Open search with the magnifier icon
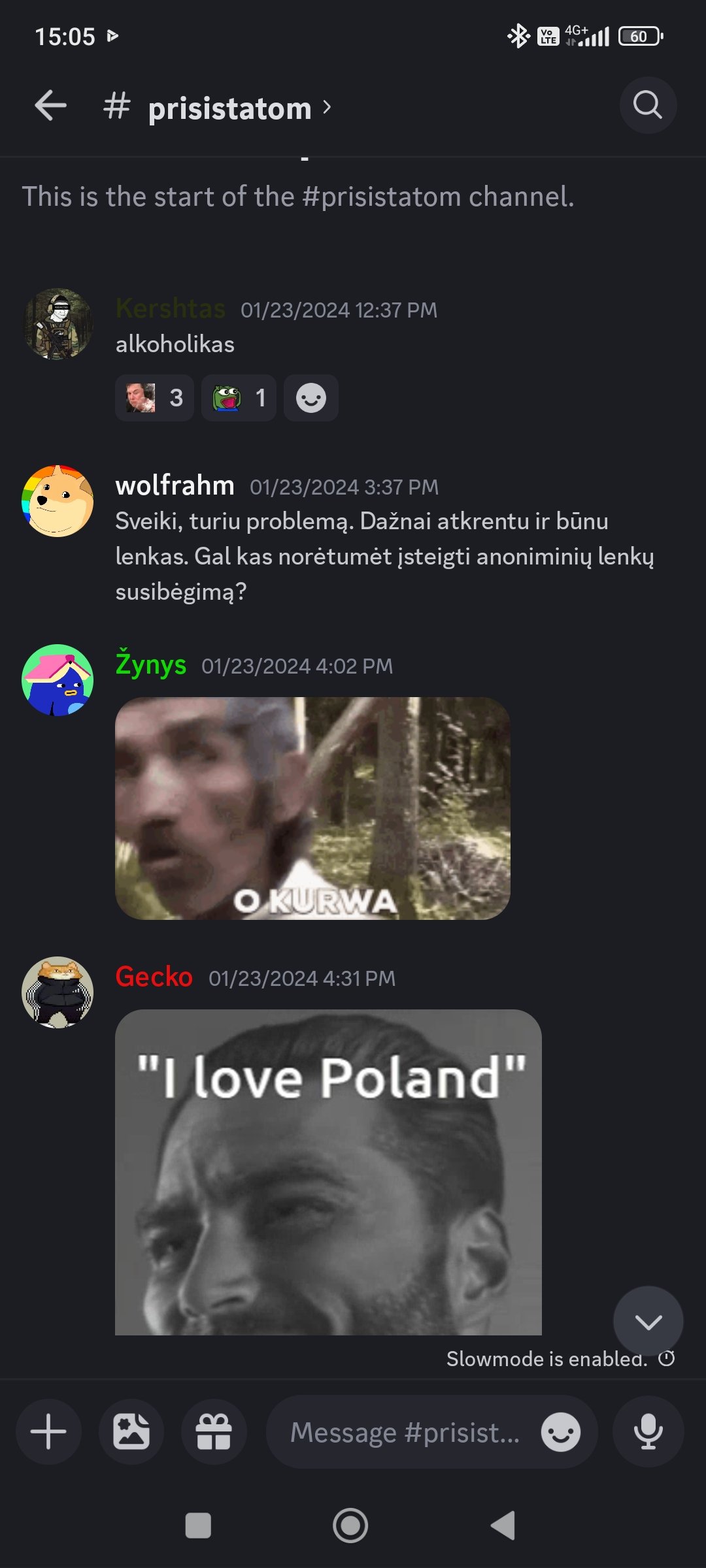This screenshot has height=1568, width=706. (x=648, y=106)
